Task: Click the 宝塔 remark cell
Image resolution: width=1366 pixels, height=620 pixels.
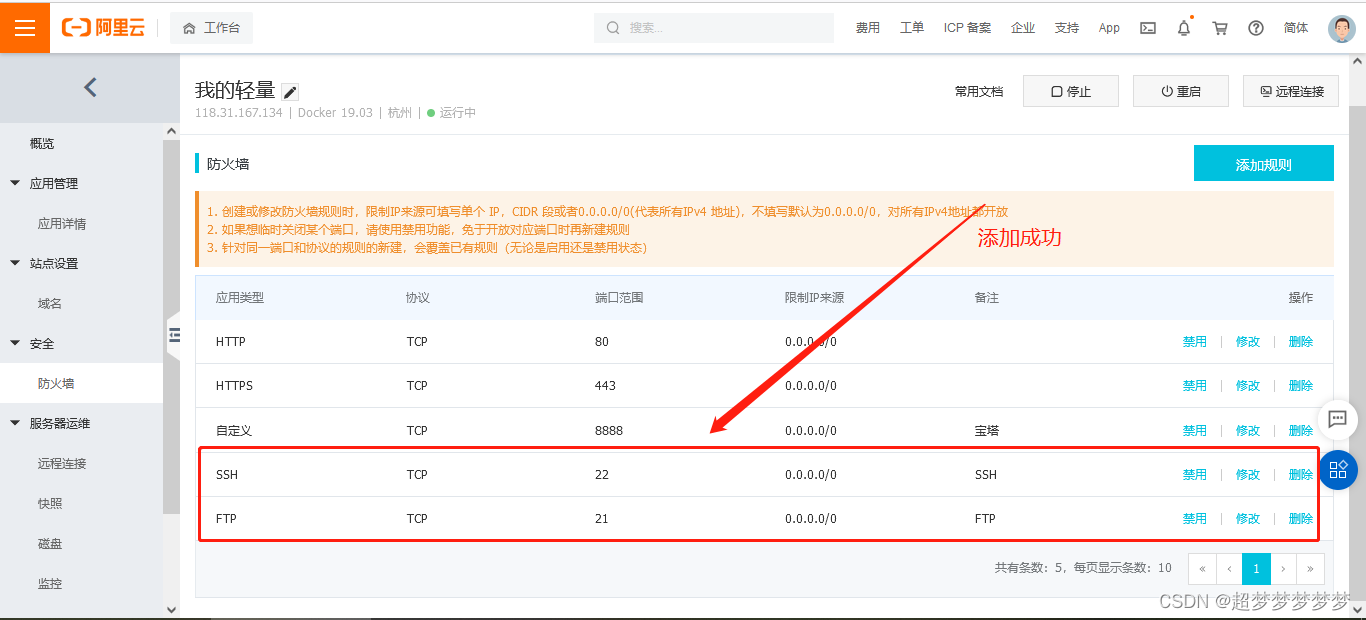Action: click(987, 431)
